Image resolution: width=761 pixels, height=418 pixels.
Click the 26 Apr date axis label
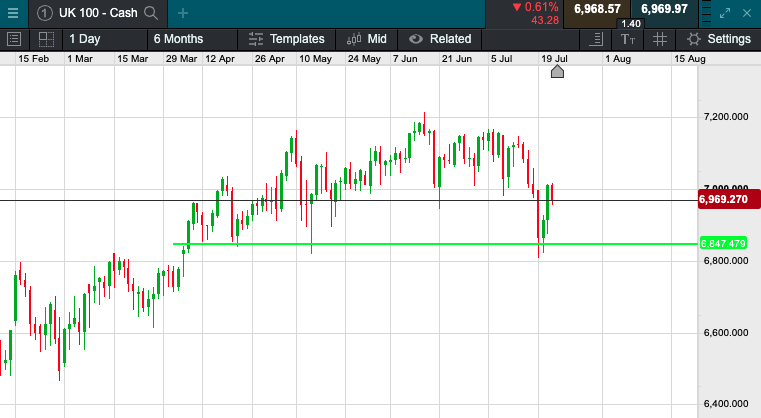tap(269, 59)
